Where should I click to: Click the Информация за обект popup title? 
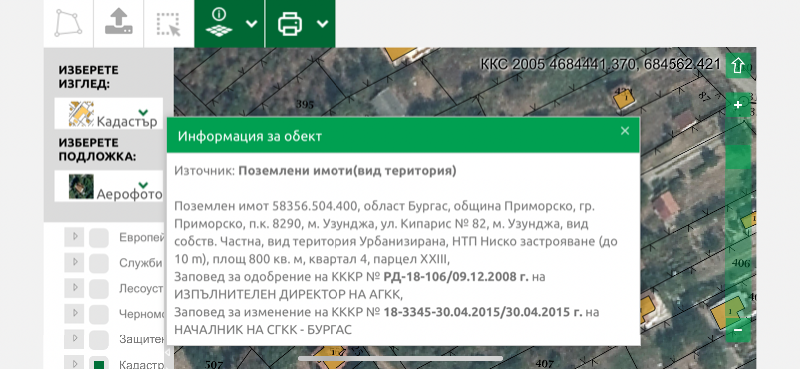pos(249,136)
